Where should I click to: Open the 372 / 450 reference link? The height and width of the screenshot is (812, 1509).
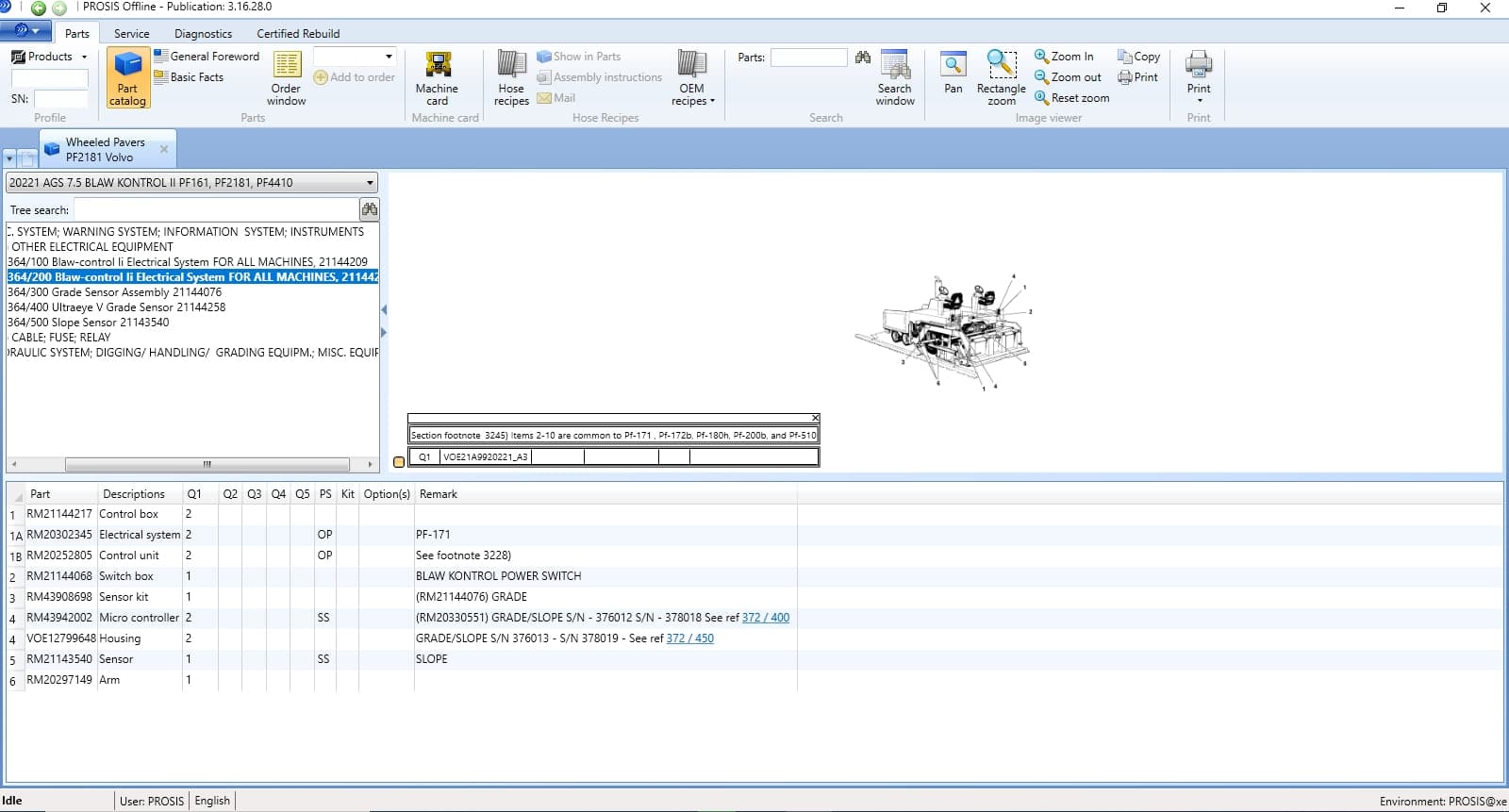click(x=690, y=638)
